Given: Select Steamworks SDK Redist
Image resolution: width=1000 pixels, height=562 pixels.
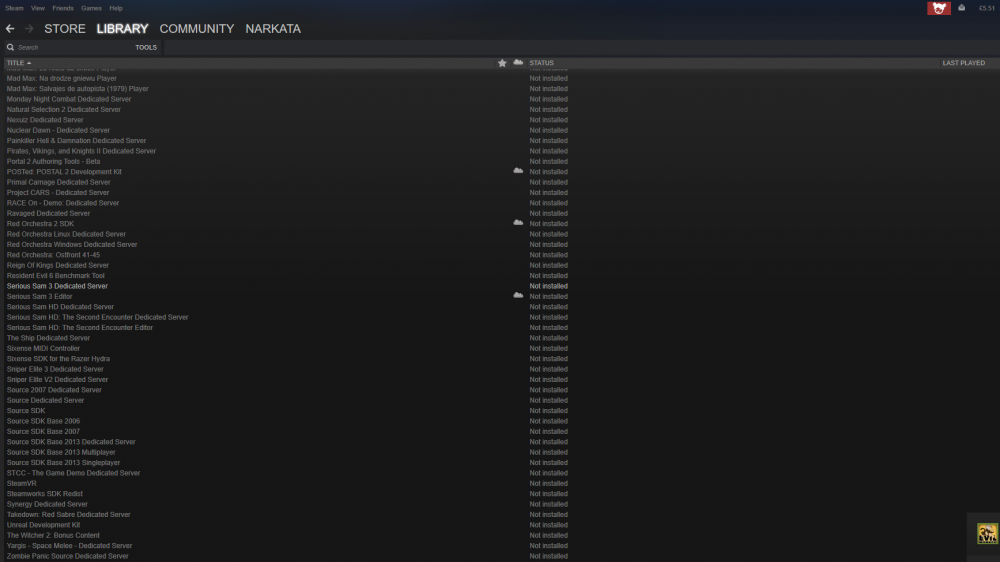Looking at the screenshot, I should tap(45, 494).
